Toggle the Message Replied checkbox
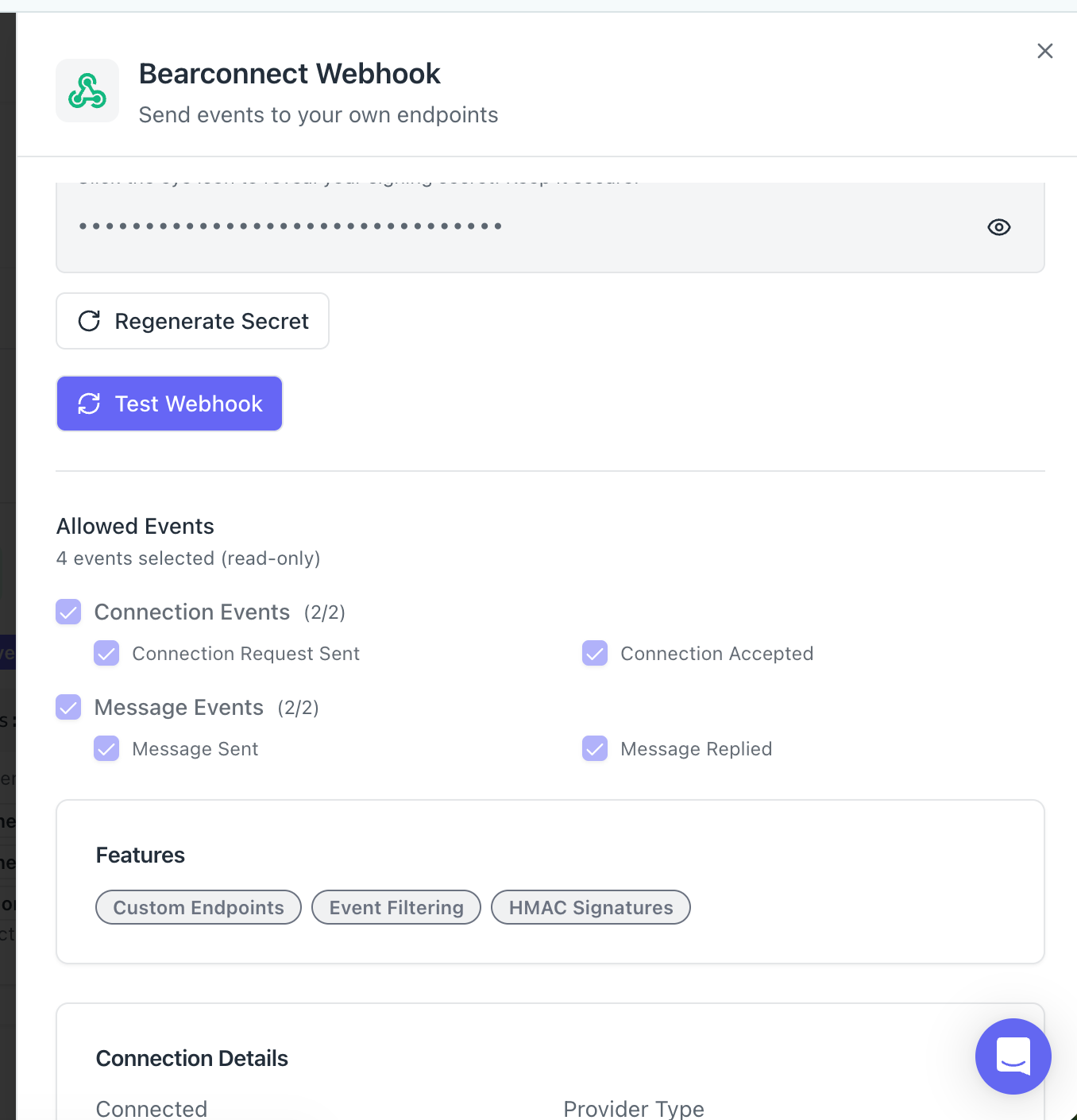 (x=595, y=749)
